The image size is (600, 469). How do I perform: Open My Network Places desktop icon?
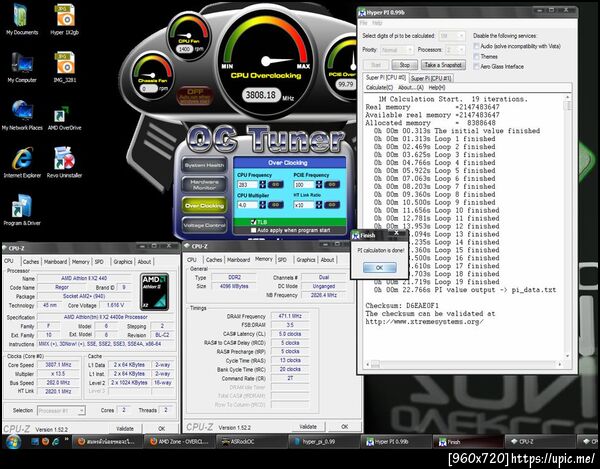click(22, 115)
